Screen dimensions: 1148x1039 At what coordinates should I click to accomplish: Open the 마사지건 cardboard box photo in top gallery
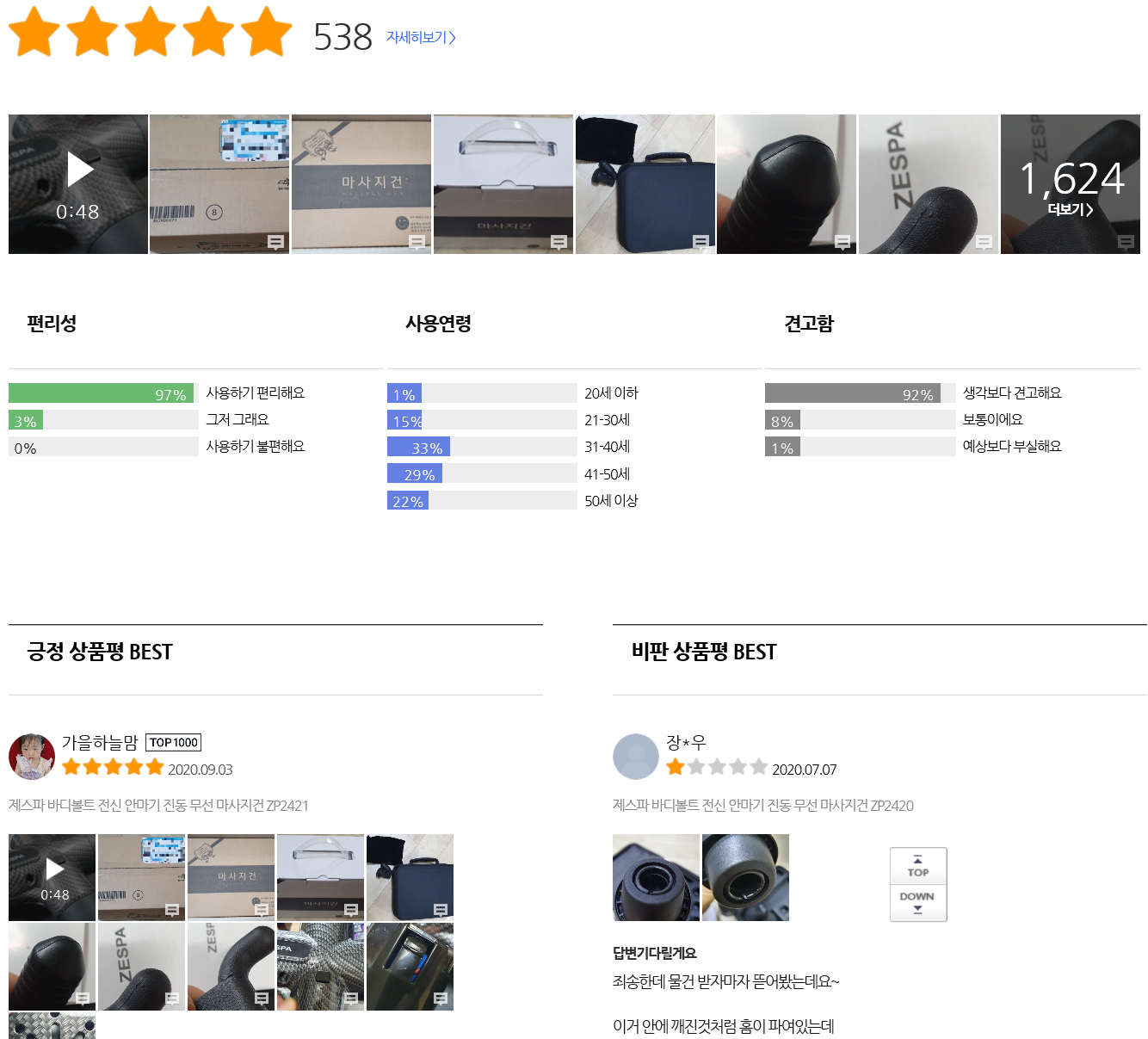coord(361,184)
